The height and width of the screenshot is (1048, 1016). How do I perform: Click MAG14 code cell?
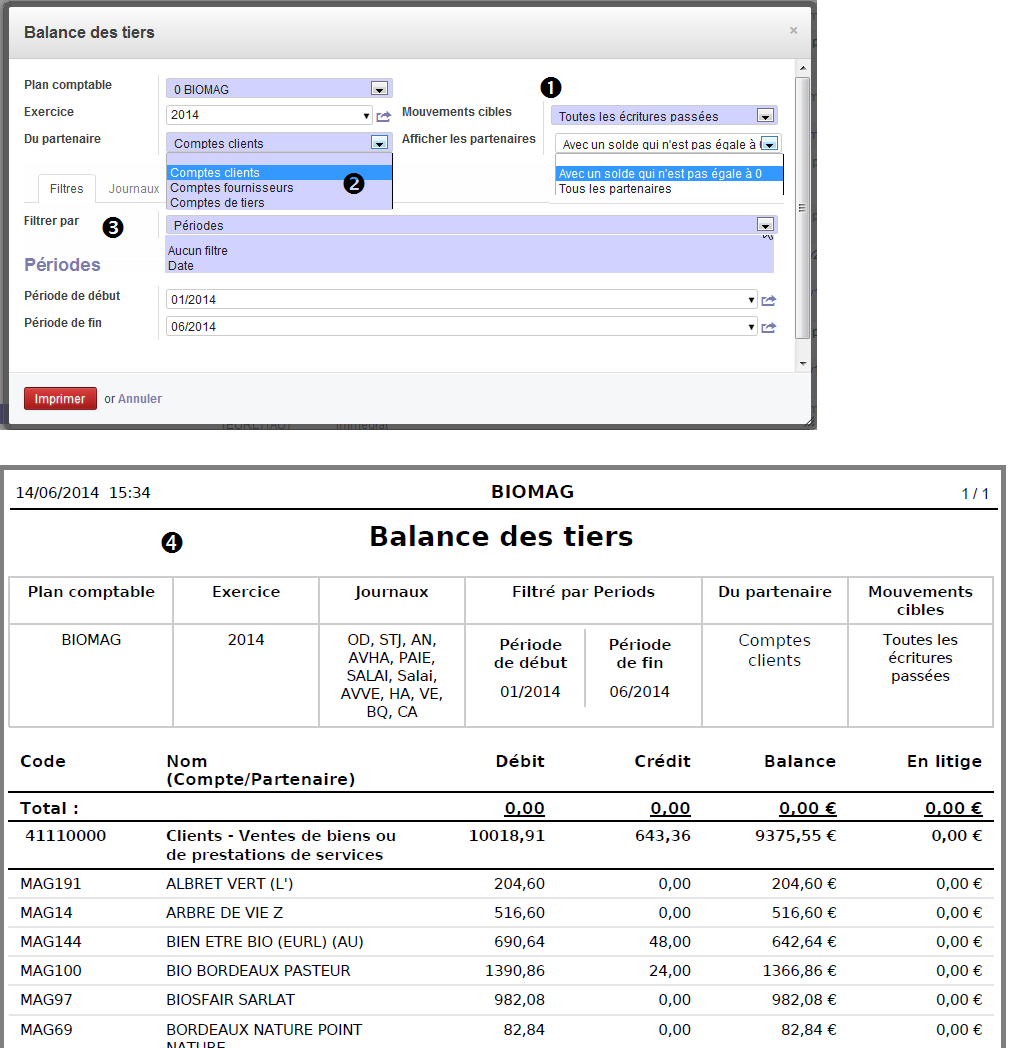point(46,912)
